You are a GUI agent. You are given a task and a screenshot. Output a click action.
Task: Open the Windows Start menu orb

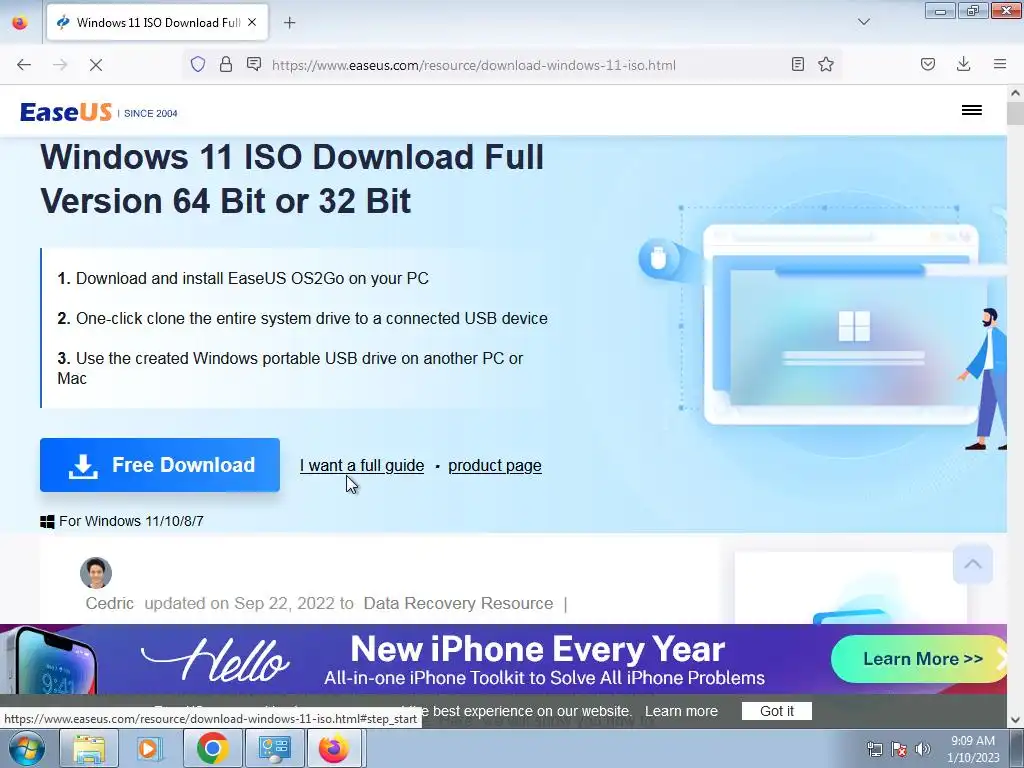tap(26, 748)
